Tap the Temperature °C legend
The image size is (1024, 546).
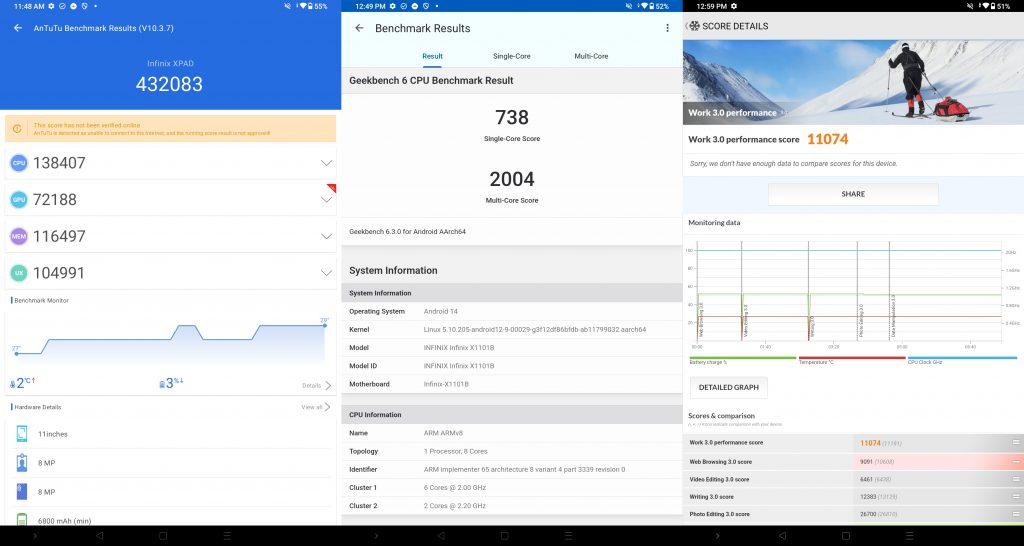tap(852, 360)
